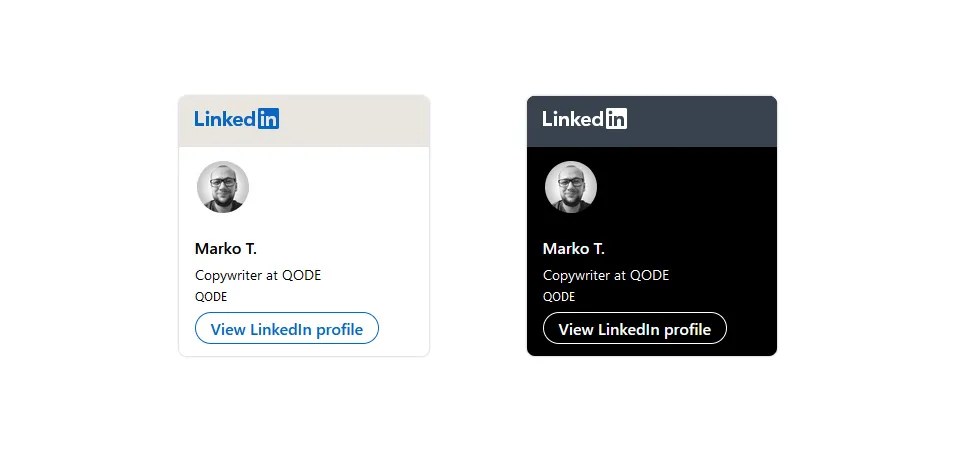The image size is (969, 450).
Task: Click the 'Linked' wordmark text in white
Action: pyautogui.click(x=573, y=119)
